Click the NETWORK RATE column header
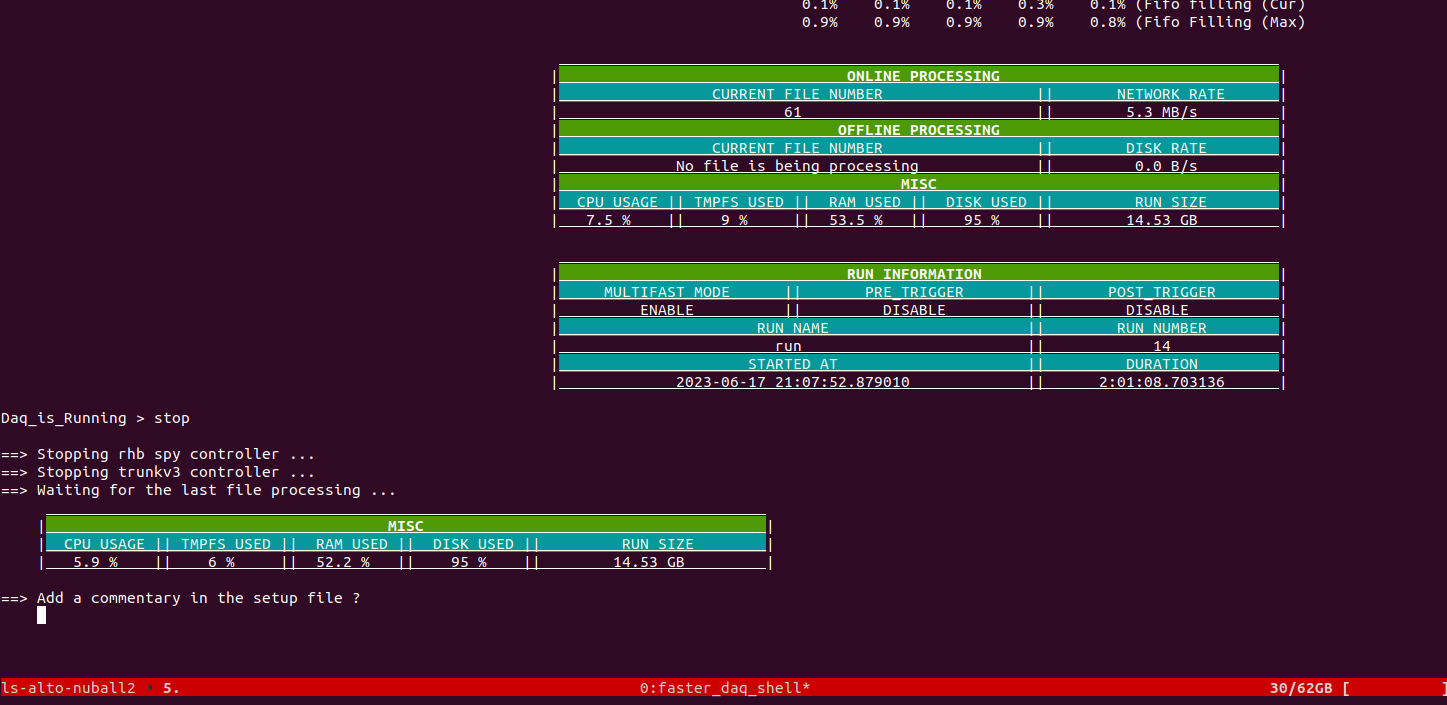Screen dimensions: 1447x705 (x=1170, y=94)
